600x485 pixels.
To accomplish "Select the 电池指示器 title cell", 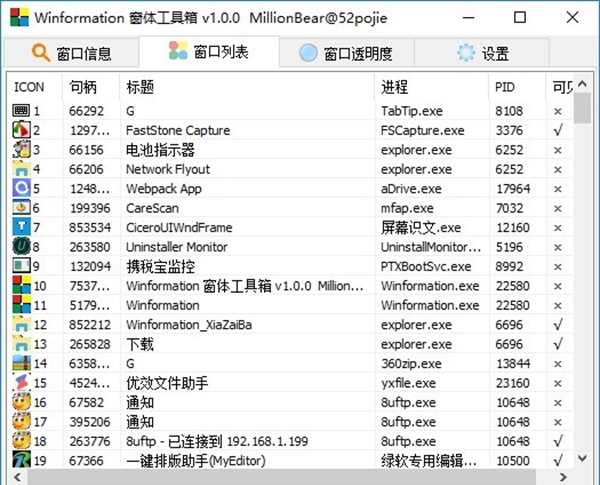I will 160,150.
